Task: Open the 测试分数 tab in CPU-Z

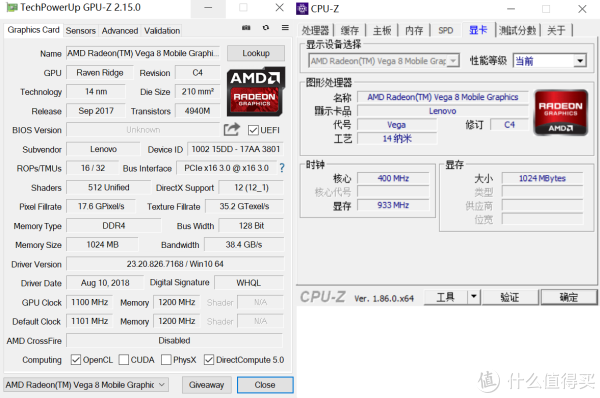Action: point(517,30)
